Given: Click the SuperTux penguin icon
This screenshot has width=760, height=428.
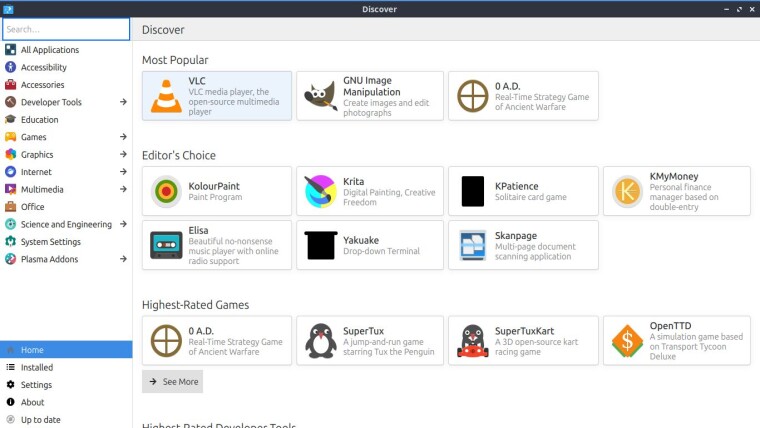Looking at the screenshot, I should 320,341.
